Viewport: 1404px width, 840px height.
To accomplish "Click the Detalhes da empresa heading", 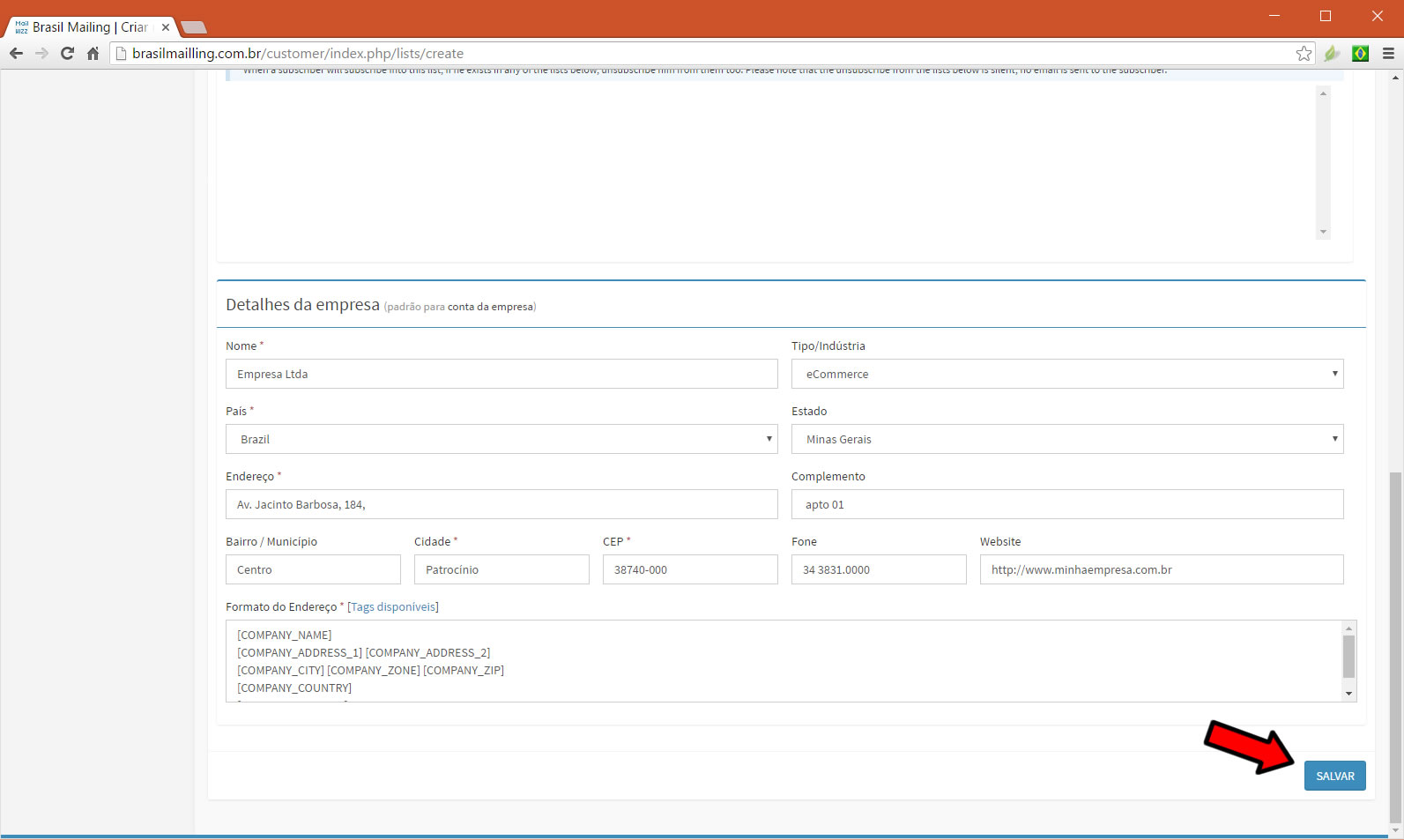I will (302, 305).
